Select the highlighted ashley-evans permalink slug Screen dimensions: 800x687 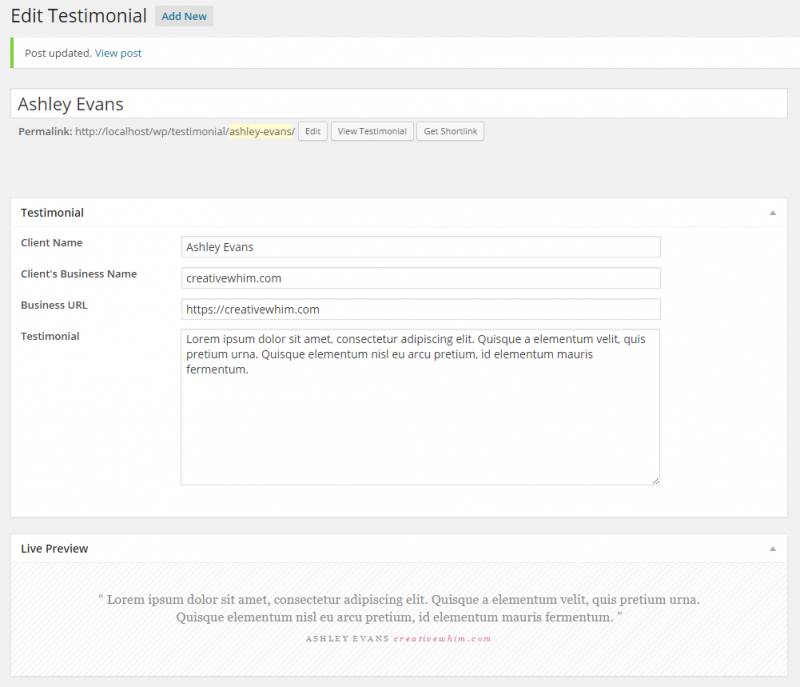click(262, 132)
